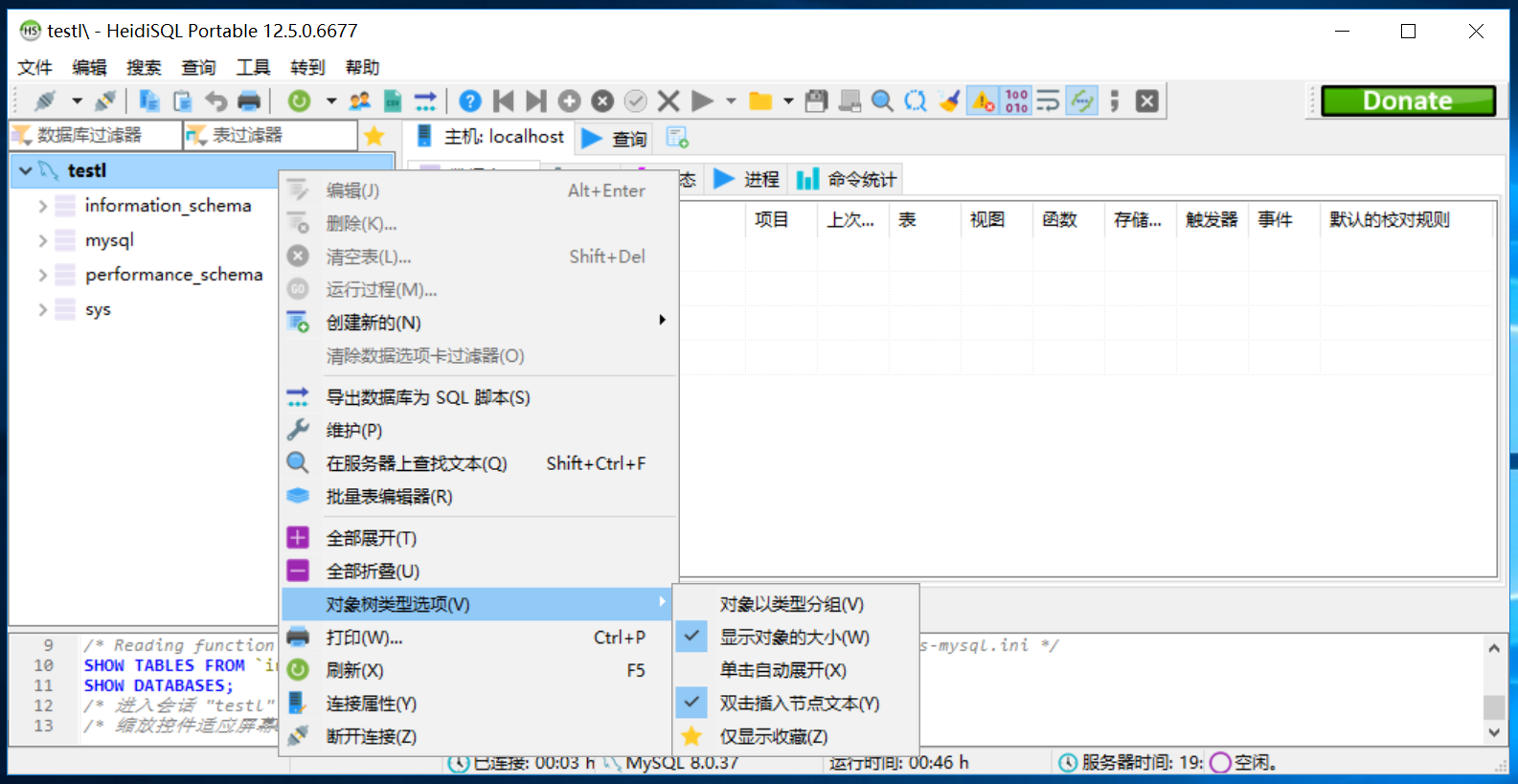
Task: Open the dropdown arrow beside the run query icon
Action: (731, 101)
